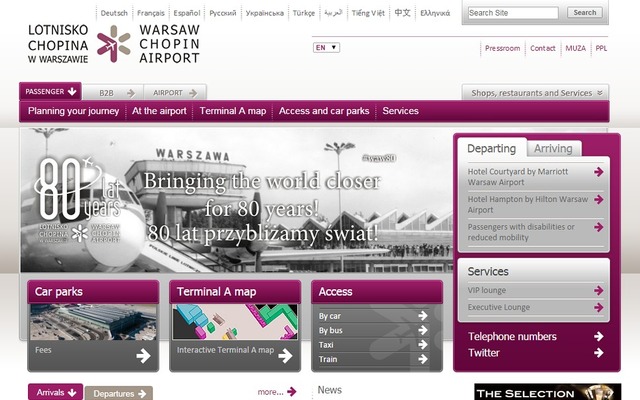Open the Twitter link

[x=484, y=353]
